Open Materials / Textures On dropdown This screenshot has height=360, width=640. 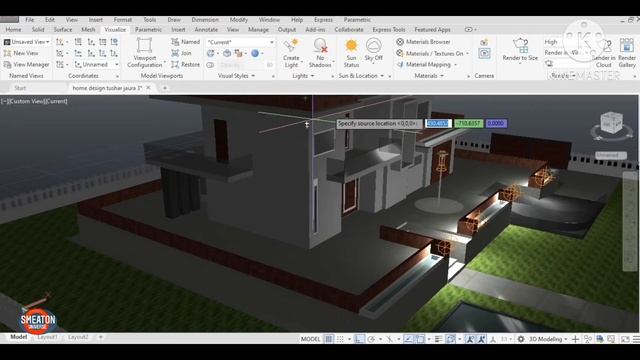tap(468, 53)
